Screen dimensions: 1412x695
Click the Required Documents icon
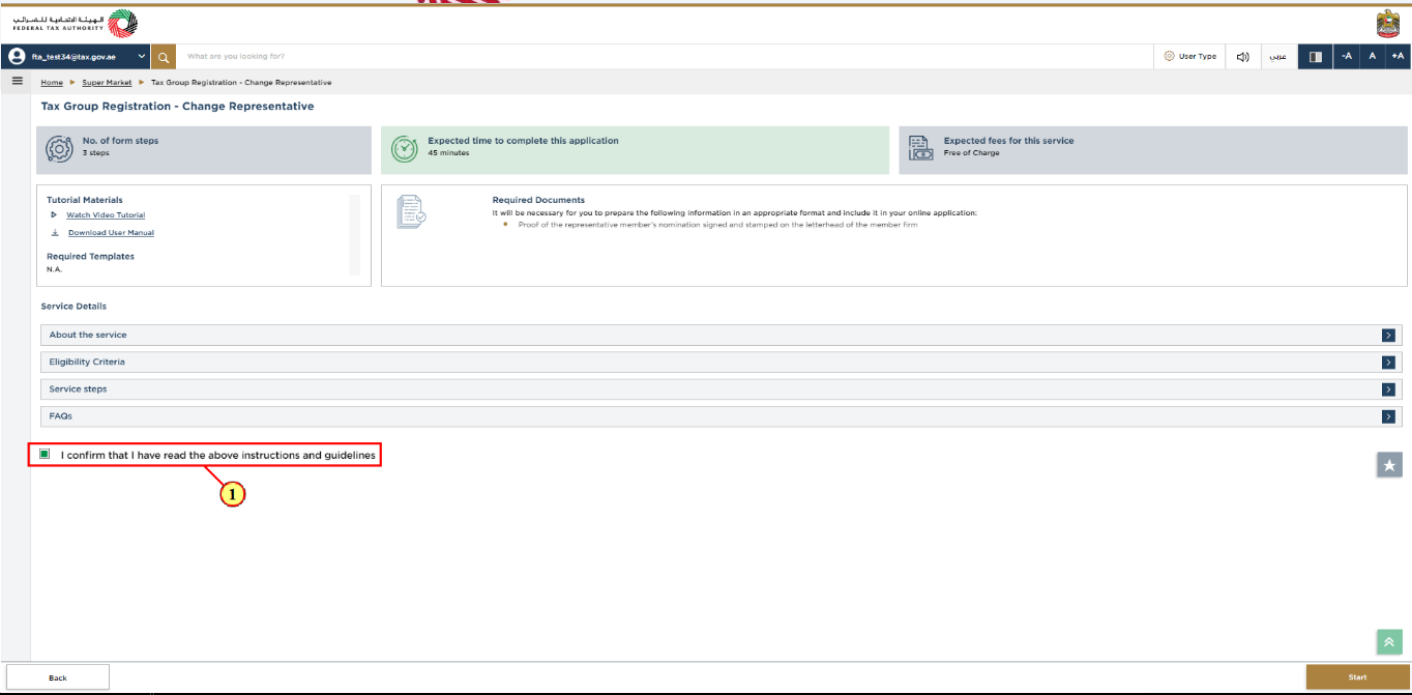[411, 212]
